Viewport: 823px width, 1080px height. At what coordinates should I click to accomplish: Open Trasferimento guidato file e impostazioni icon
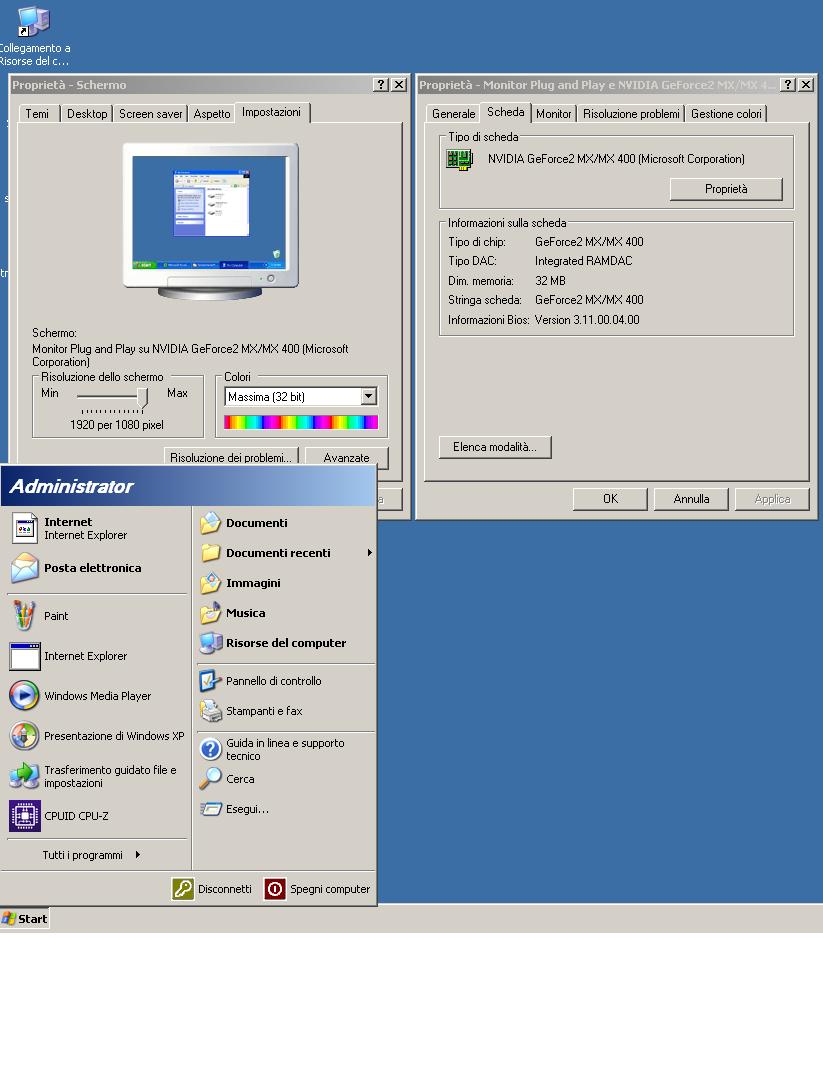(x=25, y=776)
